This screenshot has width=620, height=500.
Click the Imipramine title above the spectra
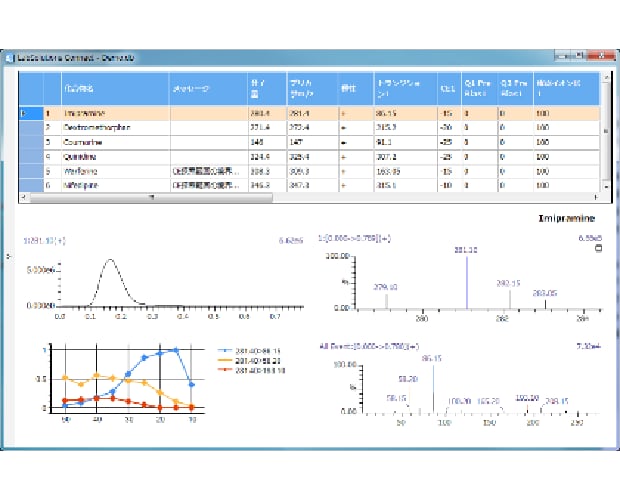567,219
